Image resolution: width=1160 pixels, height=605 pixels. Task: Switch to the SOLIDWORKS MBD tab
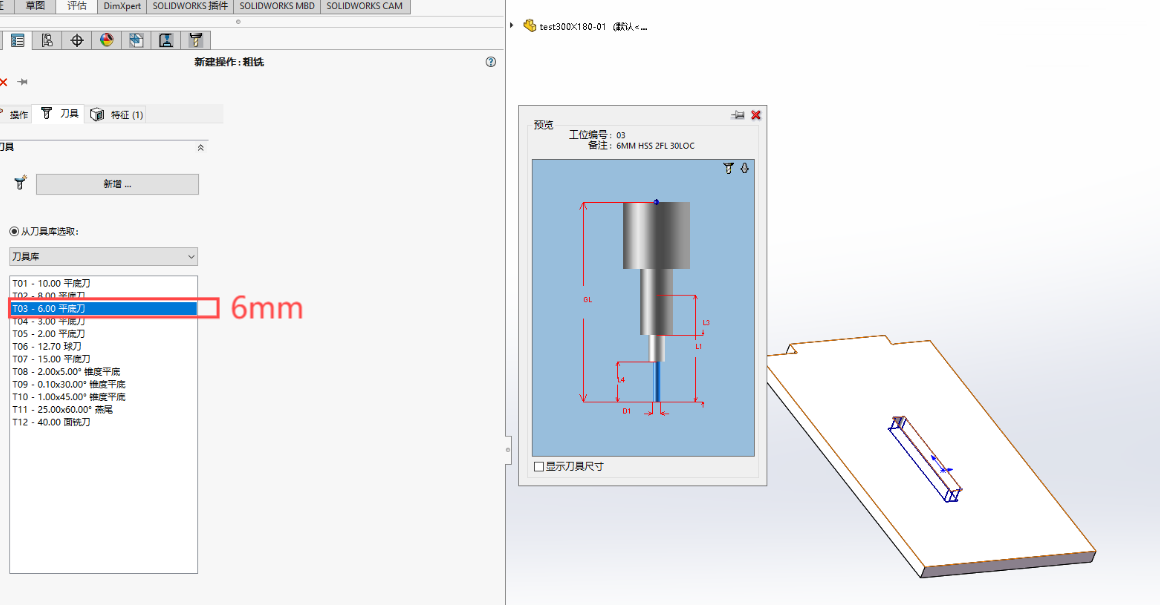(277, 6)
